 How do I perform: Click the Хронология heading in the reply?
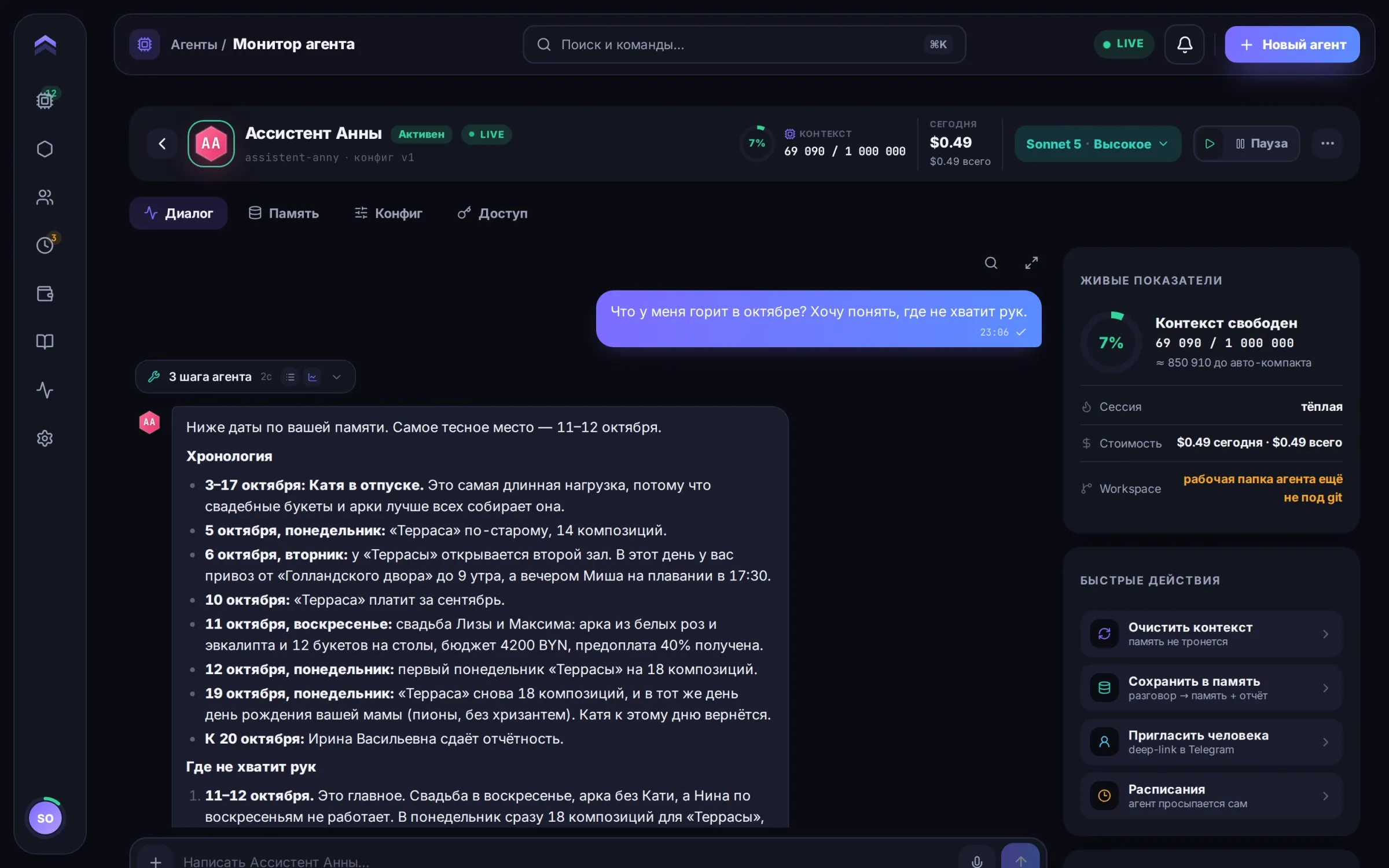click(229, 456)
